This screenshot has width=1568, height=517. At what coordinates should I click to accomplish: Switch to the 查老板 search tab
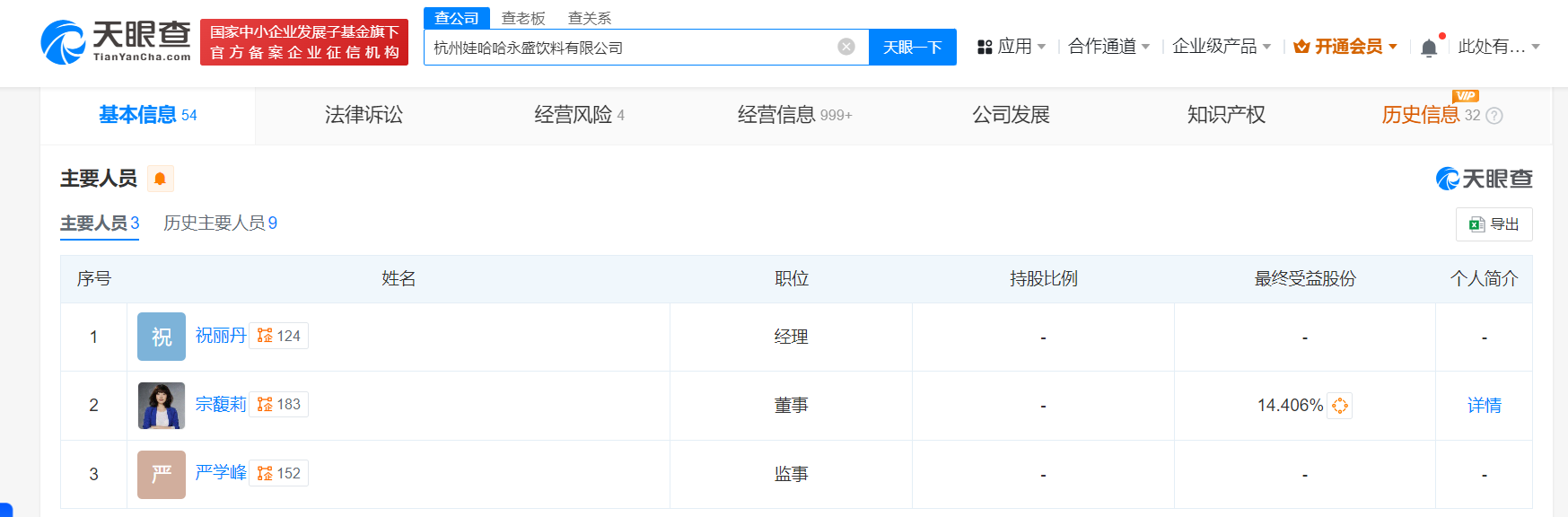click(x=523, y=18)
